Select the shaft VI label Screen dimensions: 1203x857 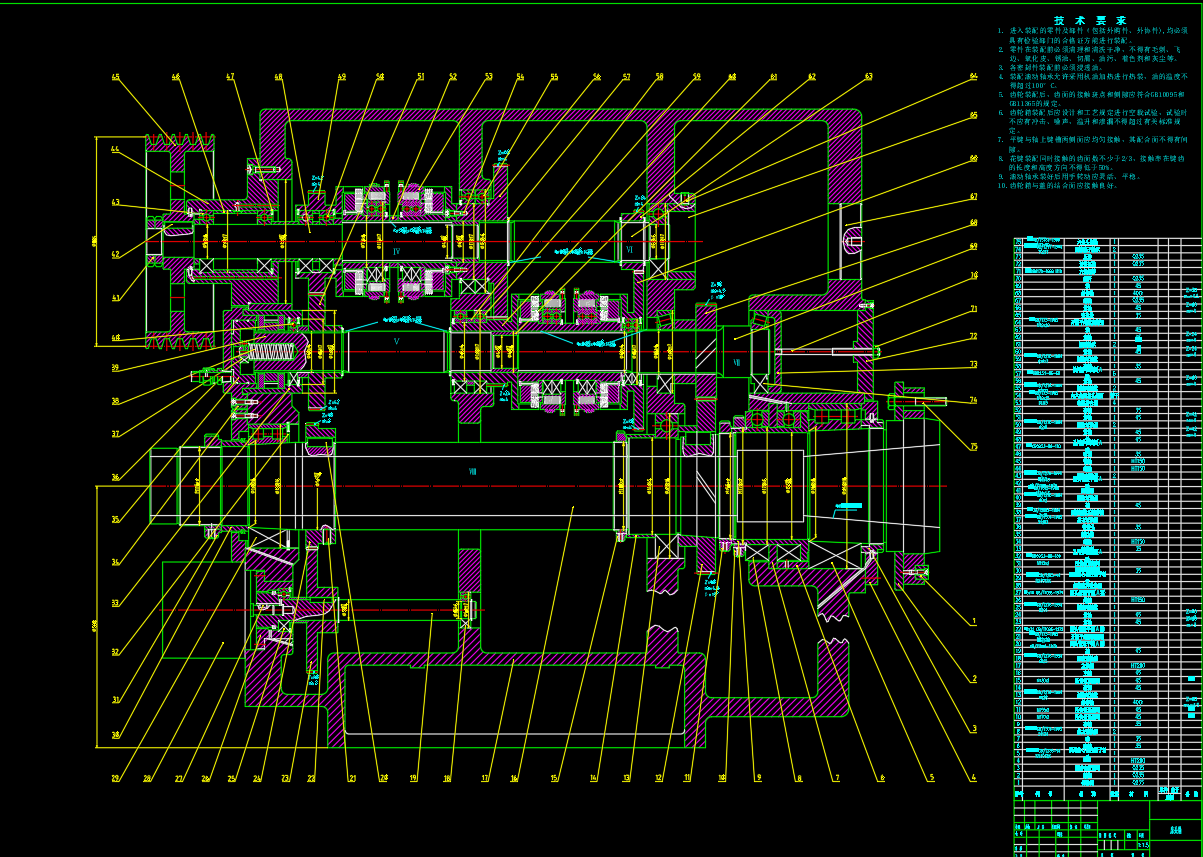629,250
